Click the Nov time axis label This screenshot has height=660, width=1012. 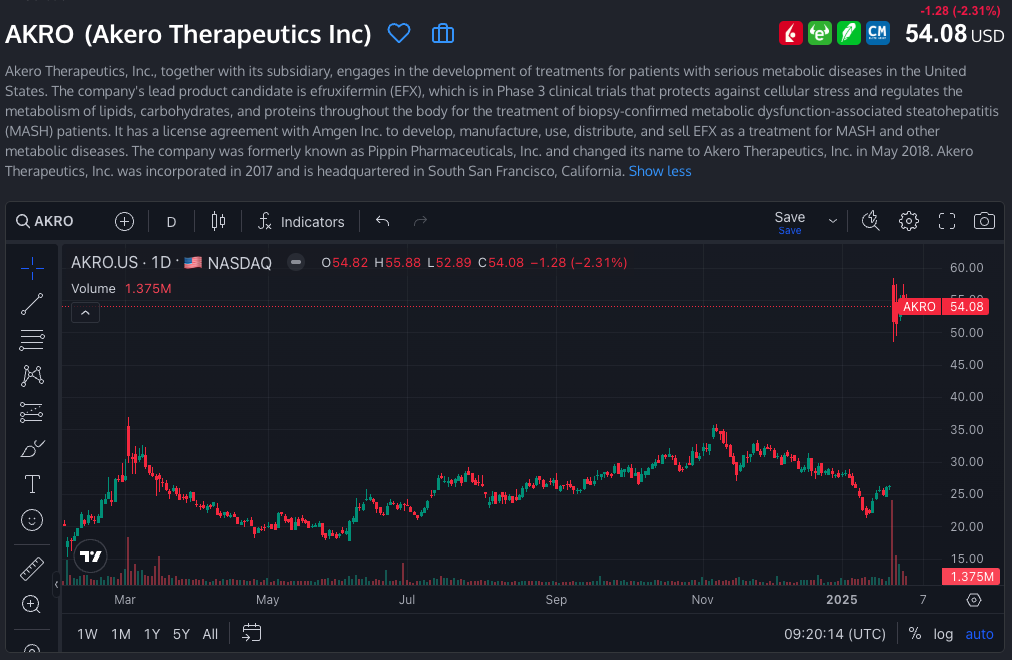[x=702, y=600]
